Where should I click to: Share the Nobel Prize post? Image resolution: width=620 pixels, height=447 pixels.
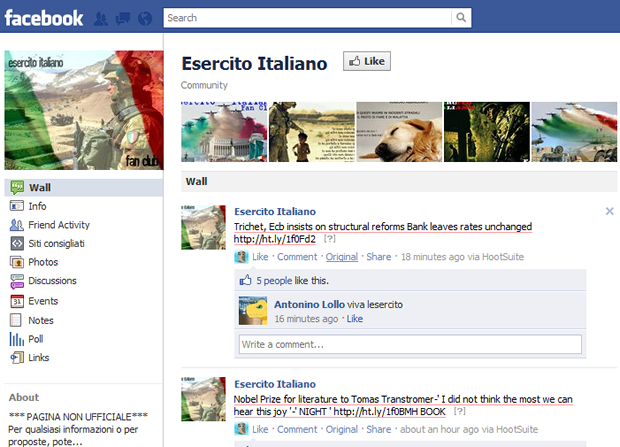tap(378, 429)
